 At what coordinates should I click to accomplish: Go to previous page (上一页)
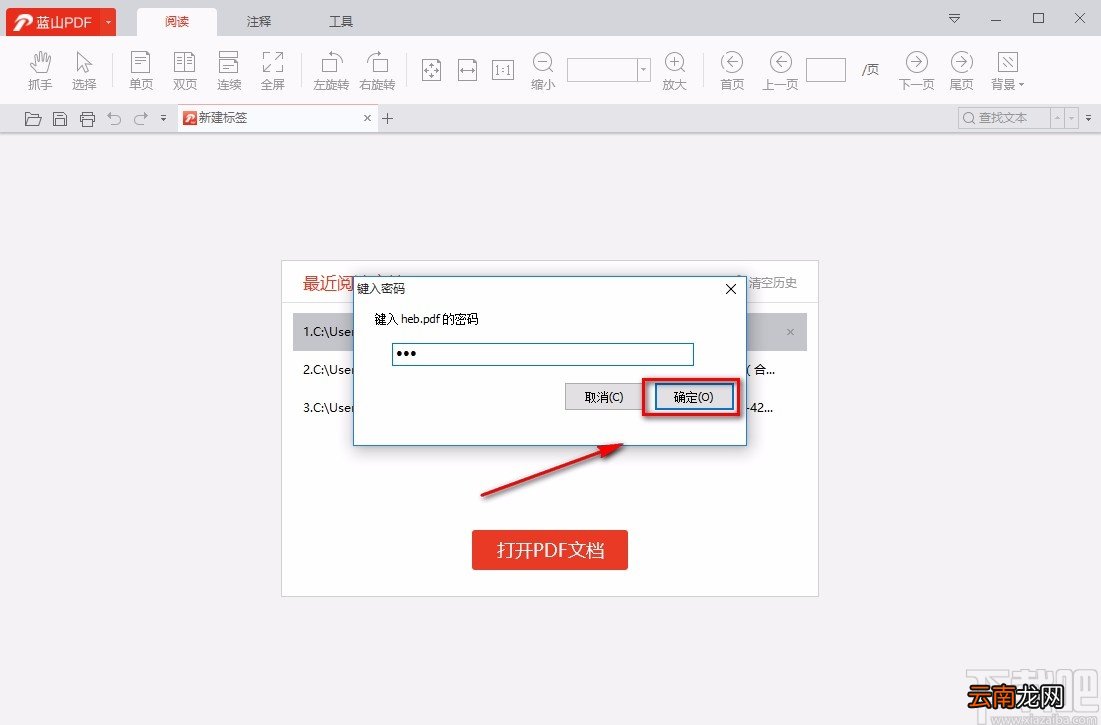(x=780, y=70)
